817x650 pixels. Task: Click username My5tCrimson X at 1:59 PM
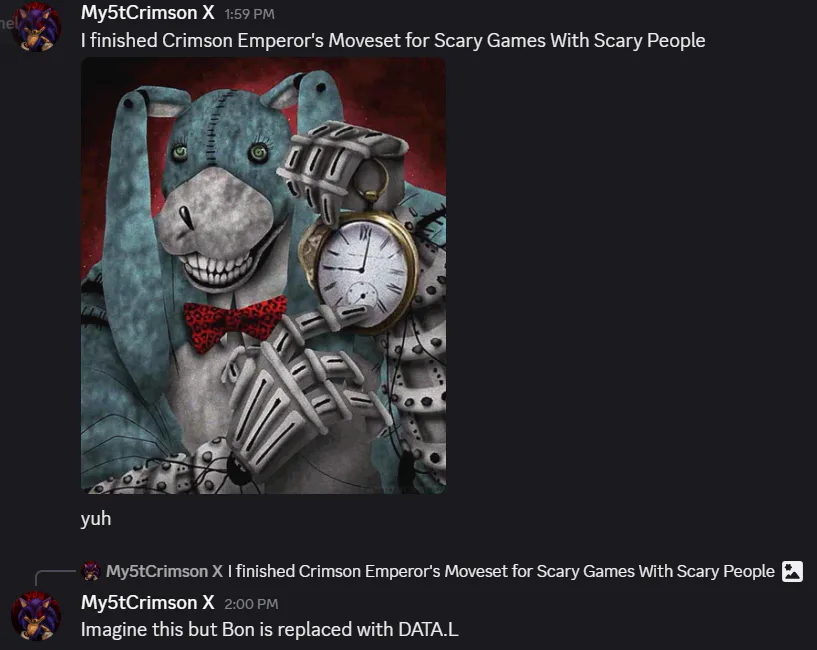147,13
